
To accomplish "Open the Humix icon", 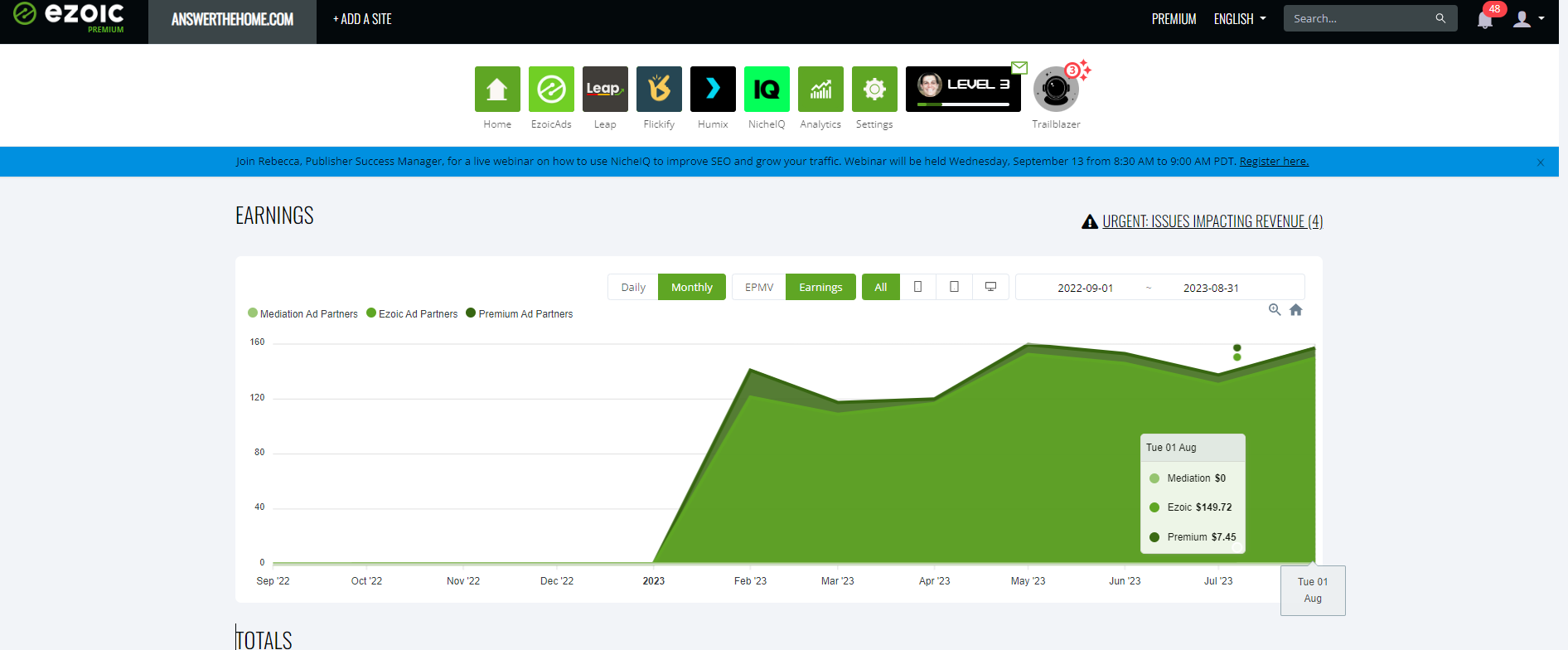I will pos(713,89).
